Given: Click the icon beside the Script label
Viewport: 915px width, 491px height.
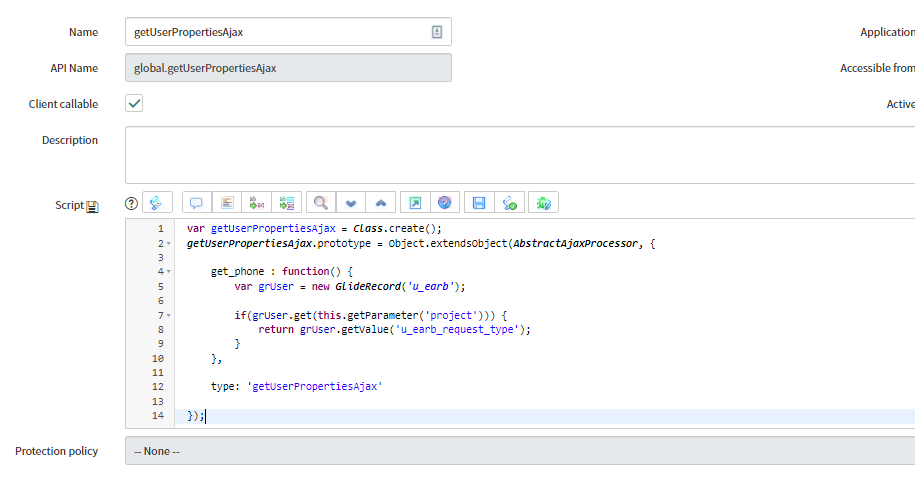Looking at the screenshot, I should 92,206.
